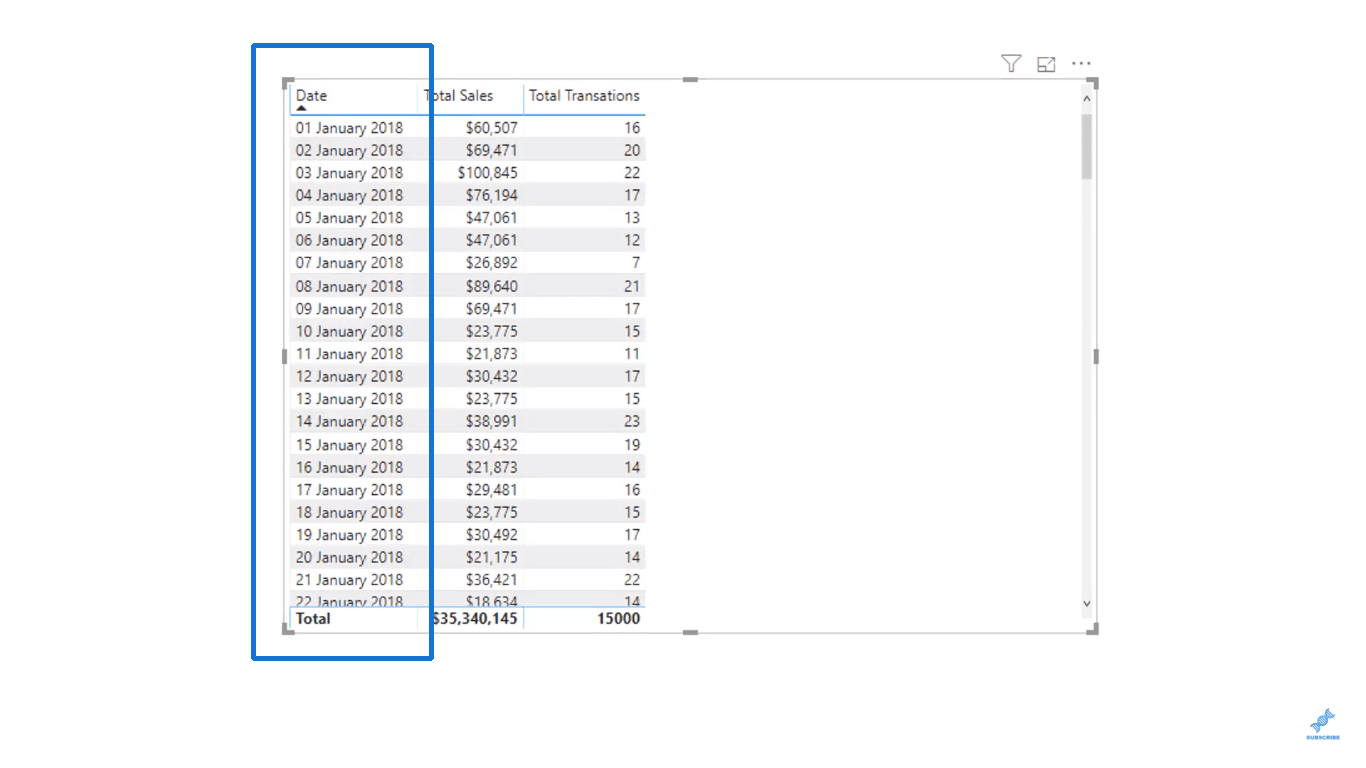Click the $38,991 sales value
The height and width of the screenshot is (768, 1366).
tap(492, 421)
